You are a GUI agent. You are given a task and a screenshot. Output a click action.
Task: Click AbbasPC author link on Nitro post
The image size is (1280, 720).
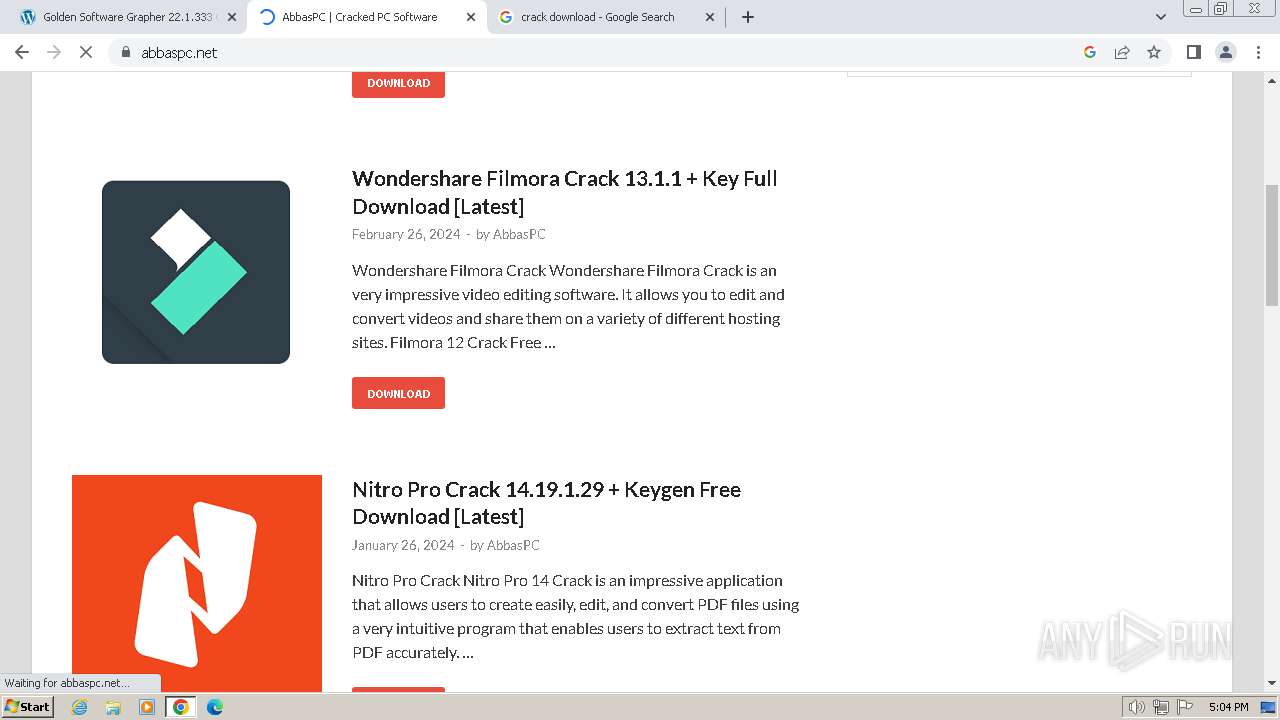[513, 545]
